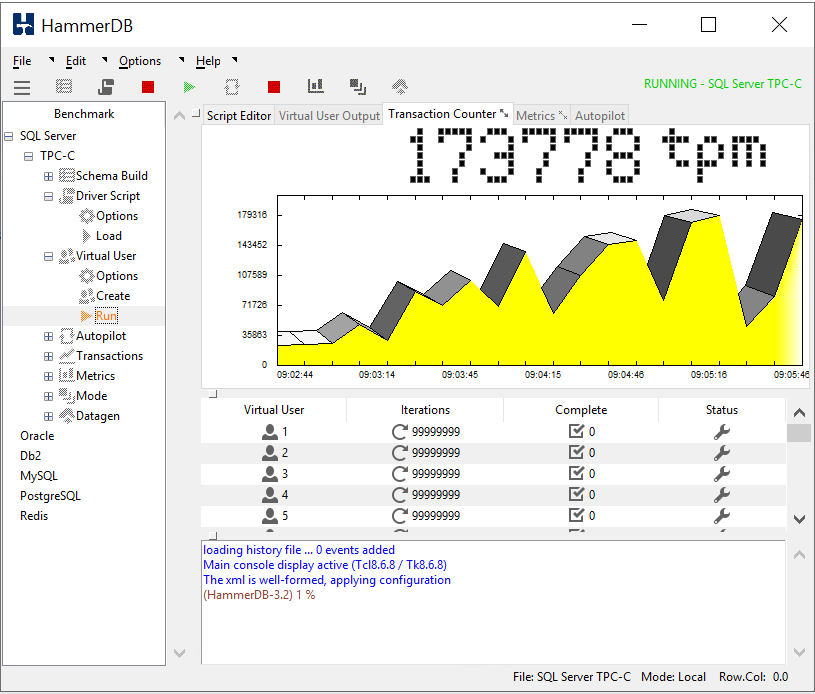This screenshot has width=815, height=694.
Task: Click the File menu dropdown arrow
Action: coord(51,60)
